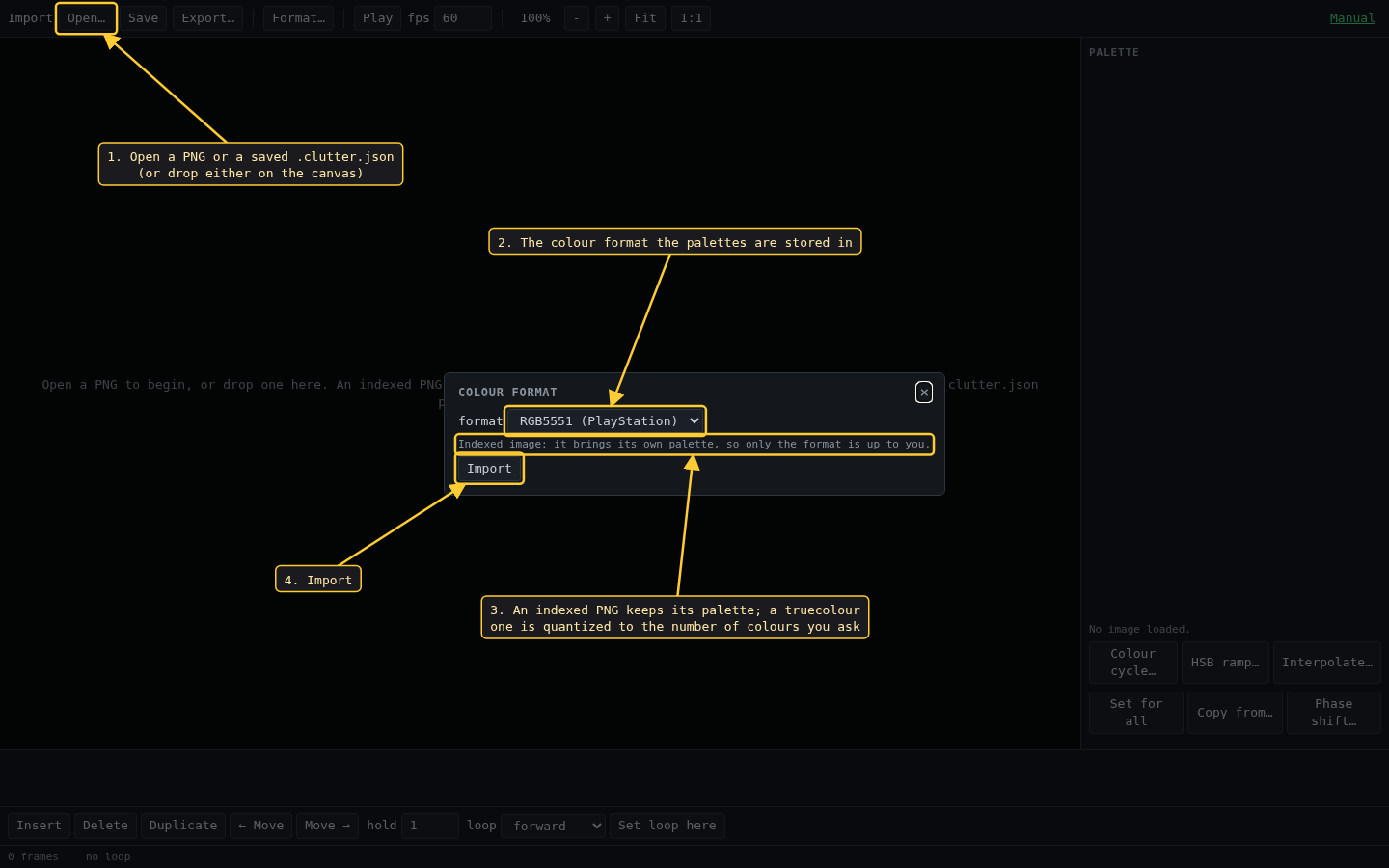Click the hold value field

click(x=429, y=826)
